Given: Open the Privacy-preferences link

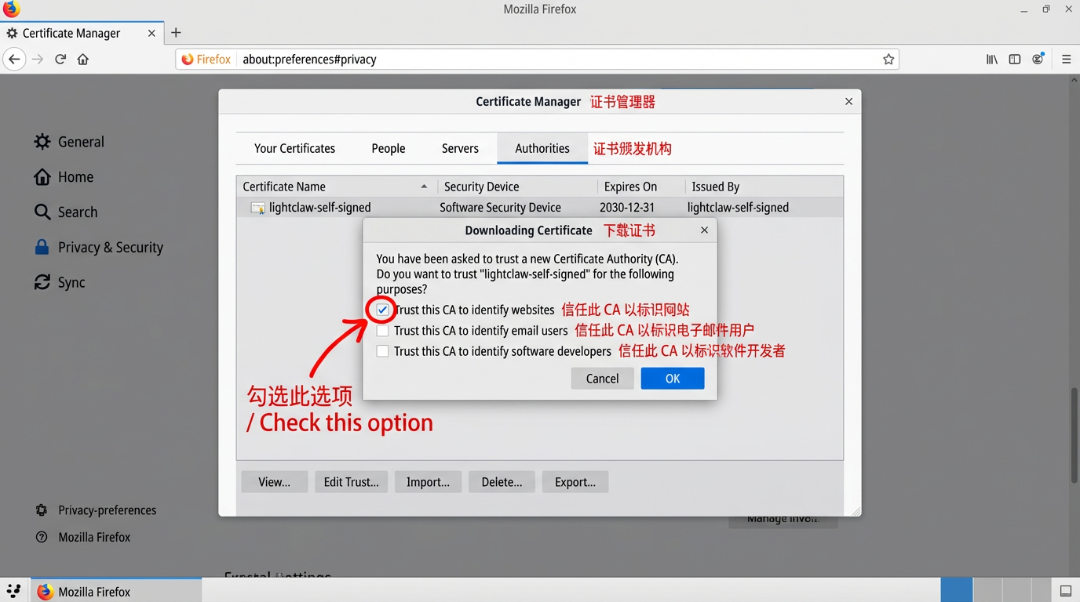Looking at the screenshot, I should (107, 510).
